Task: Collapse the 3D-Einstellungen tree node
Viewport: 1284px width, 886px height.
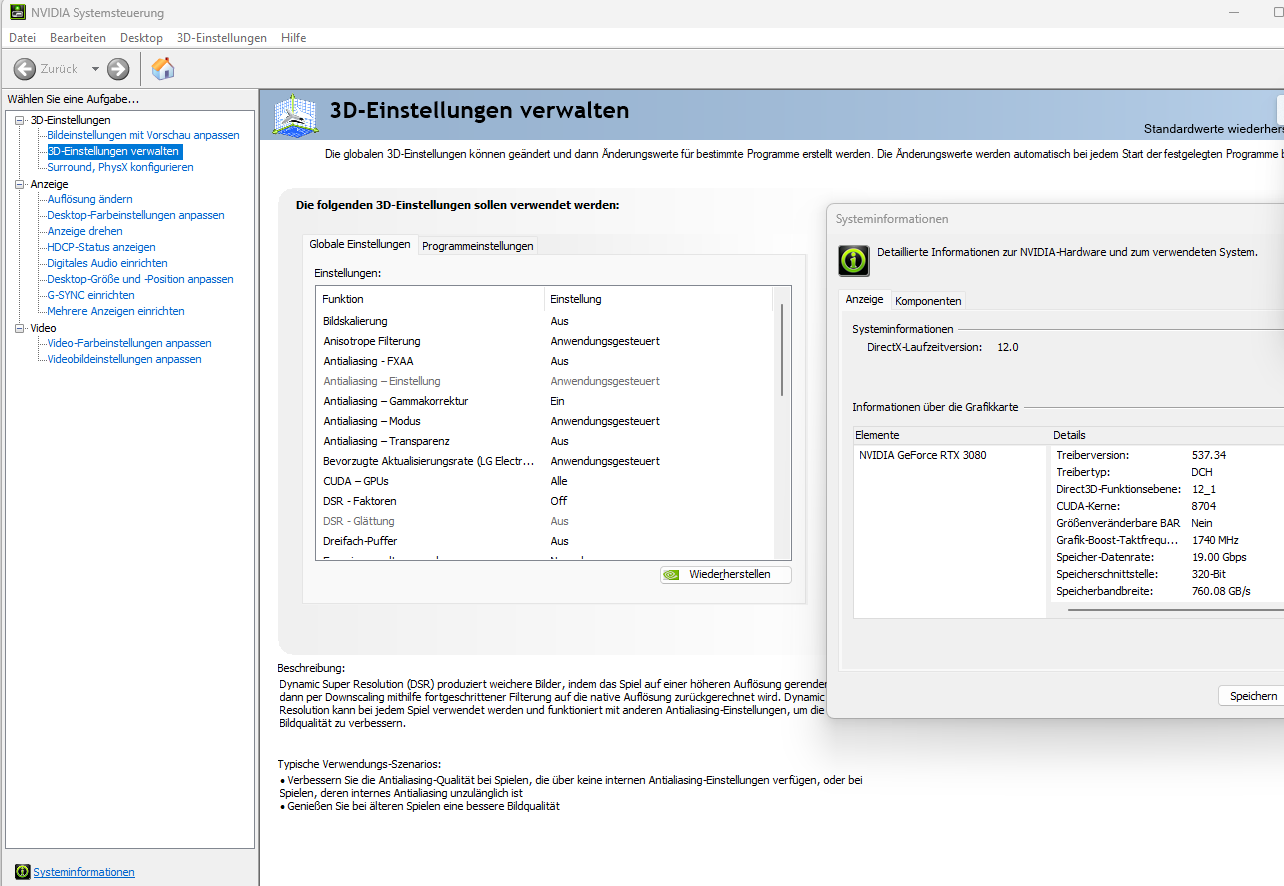Action: click(x=19, y=120)
